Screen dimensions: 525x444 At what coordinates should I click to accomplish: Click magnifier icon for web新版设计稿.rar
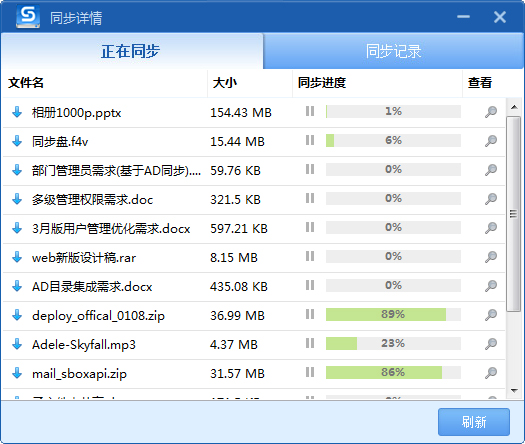click(491, 257)
